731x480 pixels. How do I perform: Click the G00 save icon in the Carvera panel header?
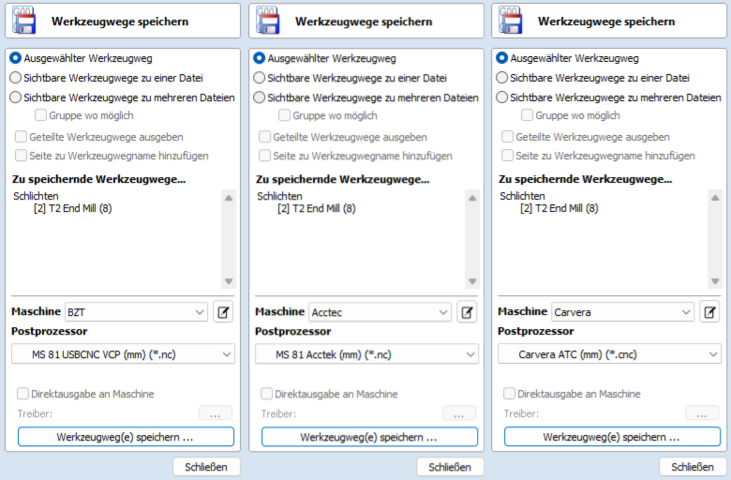pyautogui.click(x=511, y=20)
